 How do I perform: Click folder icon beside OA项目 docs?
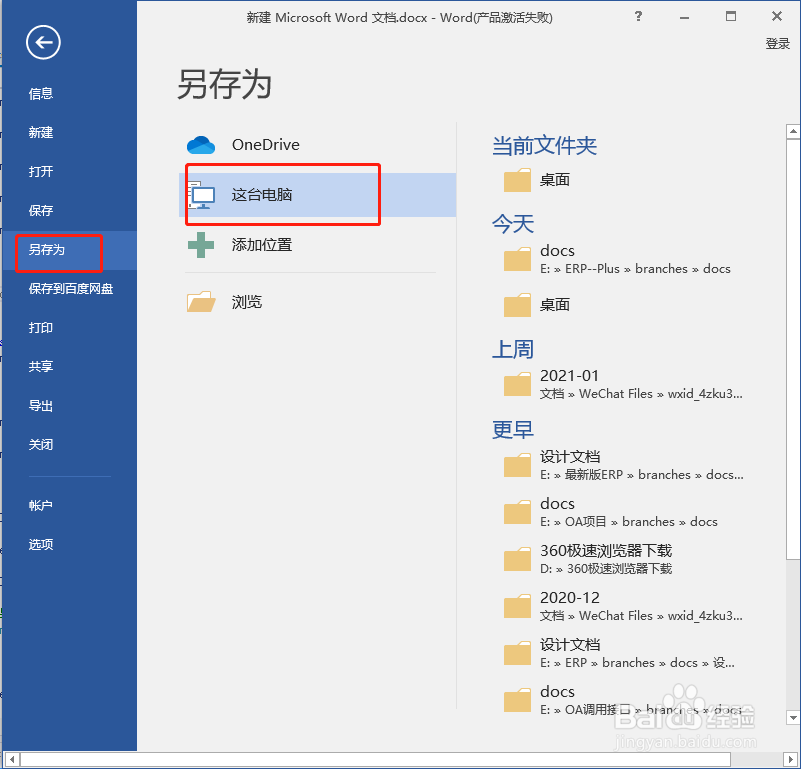click(x=517, y=512)
